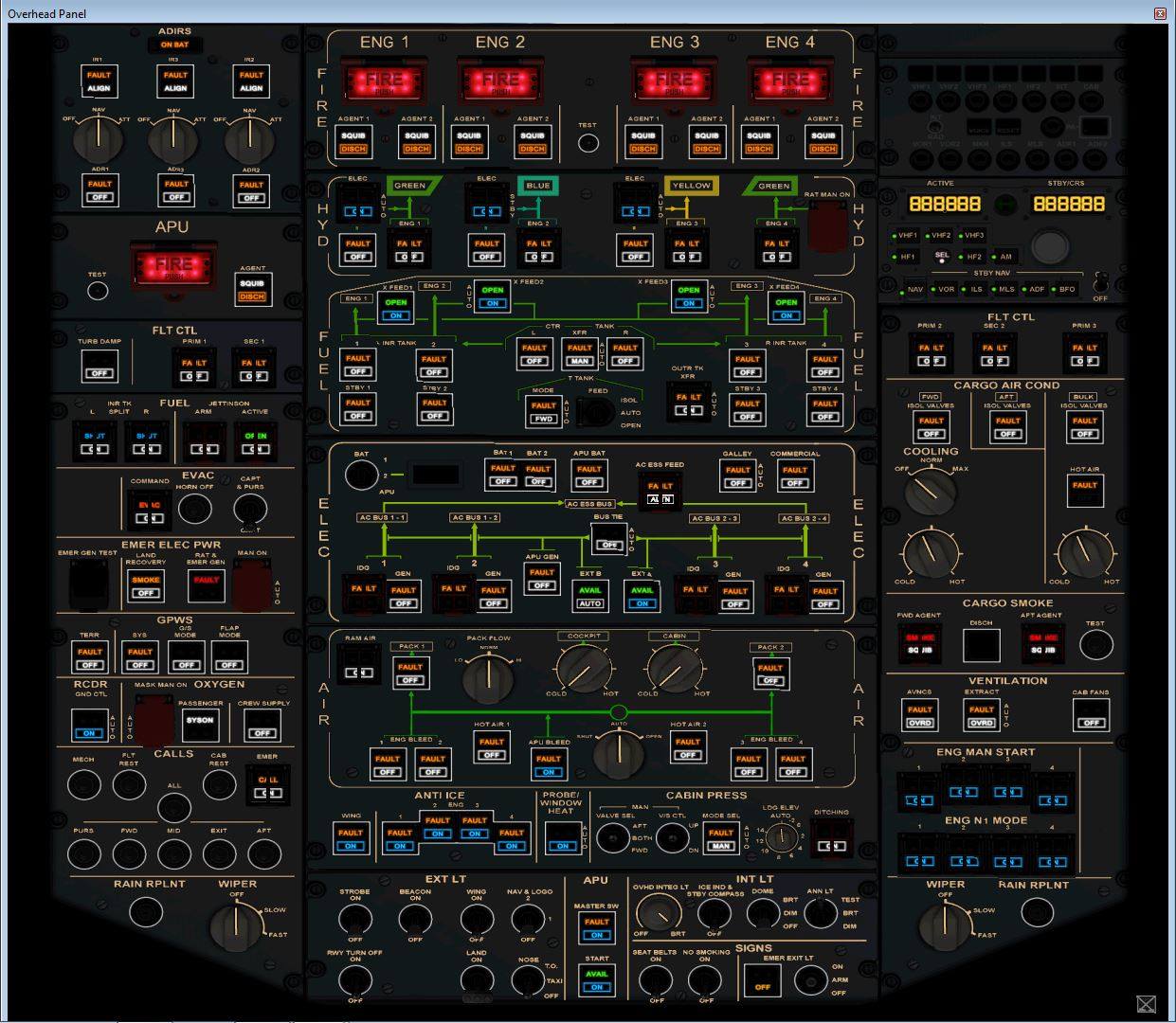The height and width of the screenshot is (1023, 1176).
Task: Click the left RAIN RPLNT button
Action: 146,912
